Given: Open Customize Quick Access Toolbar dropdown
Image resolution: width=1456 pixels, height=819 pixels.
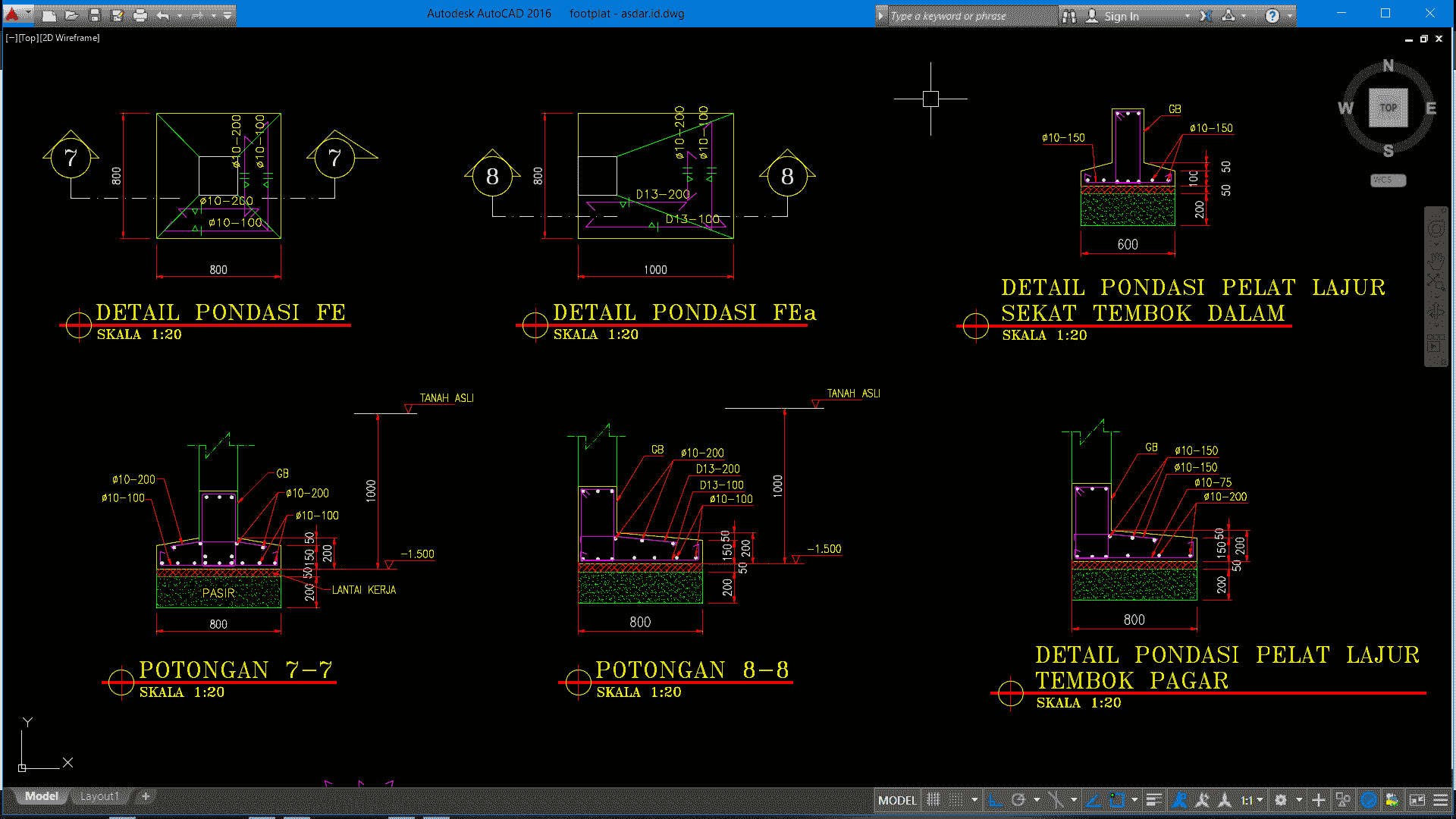Looking at the screenshot, I should click(227, 15).
